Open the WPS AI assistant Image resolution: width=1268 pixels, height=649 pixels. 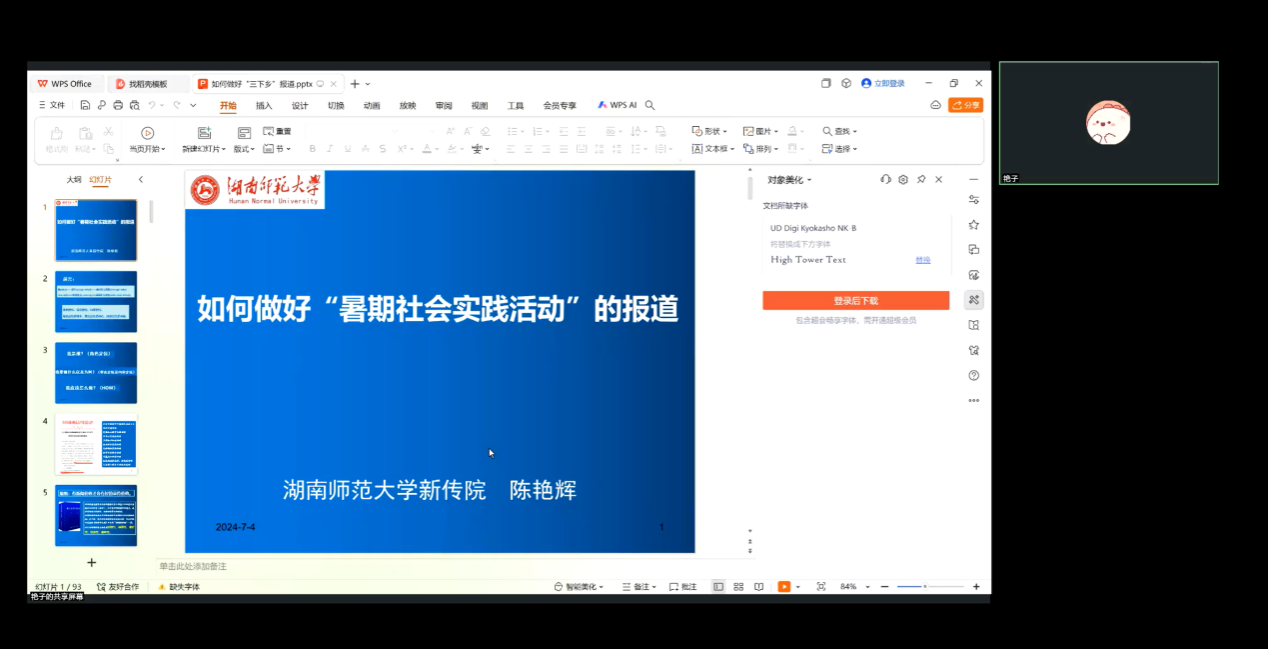click(x=617, y=105)
